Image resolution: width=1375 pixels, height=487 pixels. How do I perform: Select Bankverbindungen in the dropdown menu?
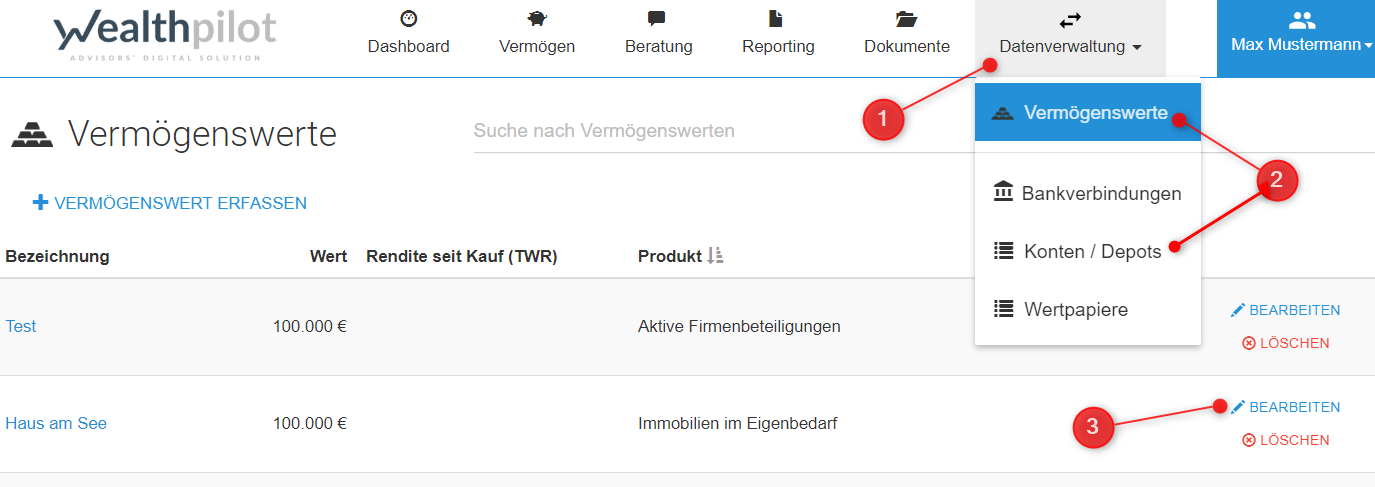1088,193
